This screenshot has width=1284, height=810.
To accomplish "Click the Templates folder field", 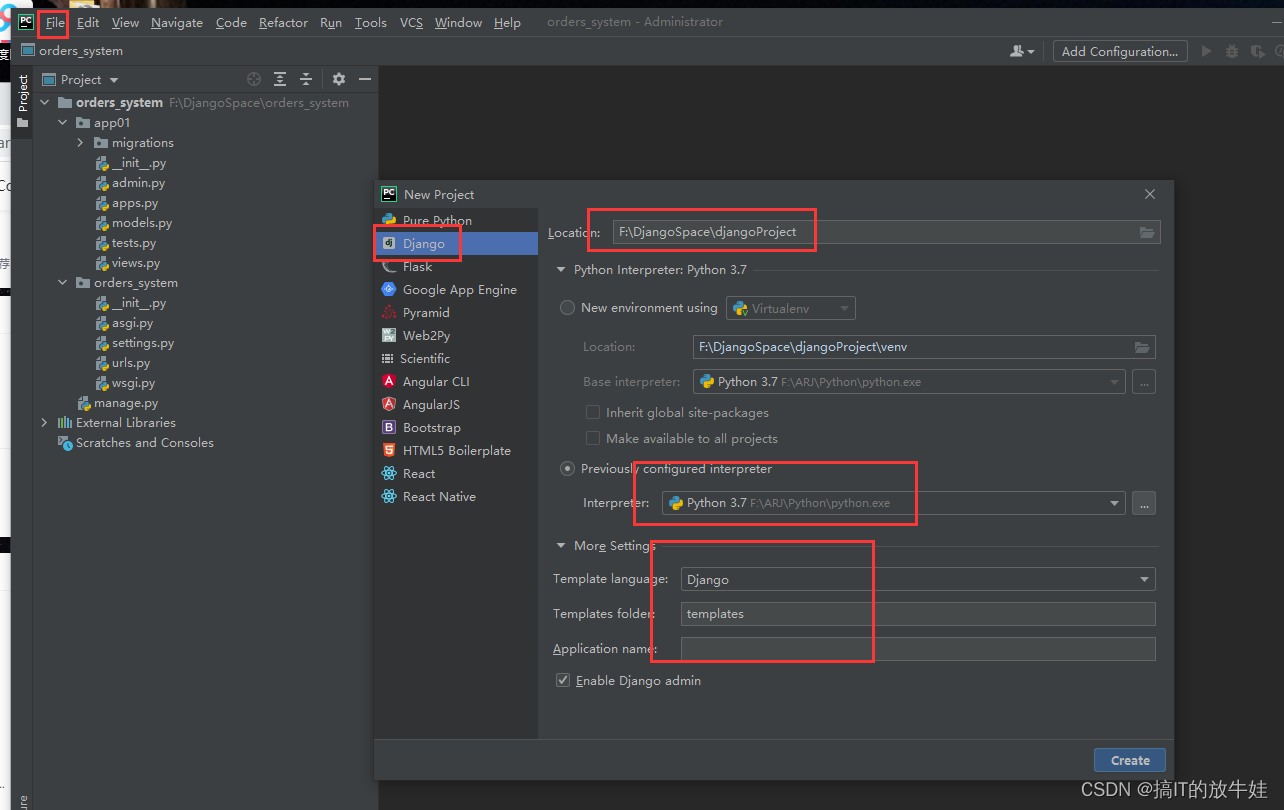I will tap(918, 614).
